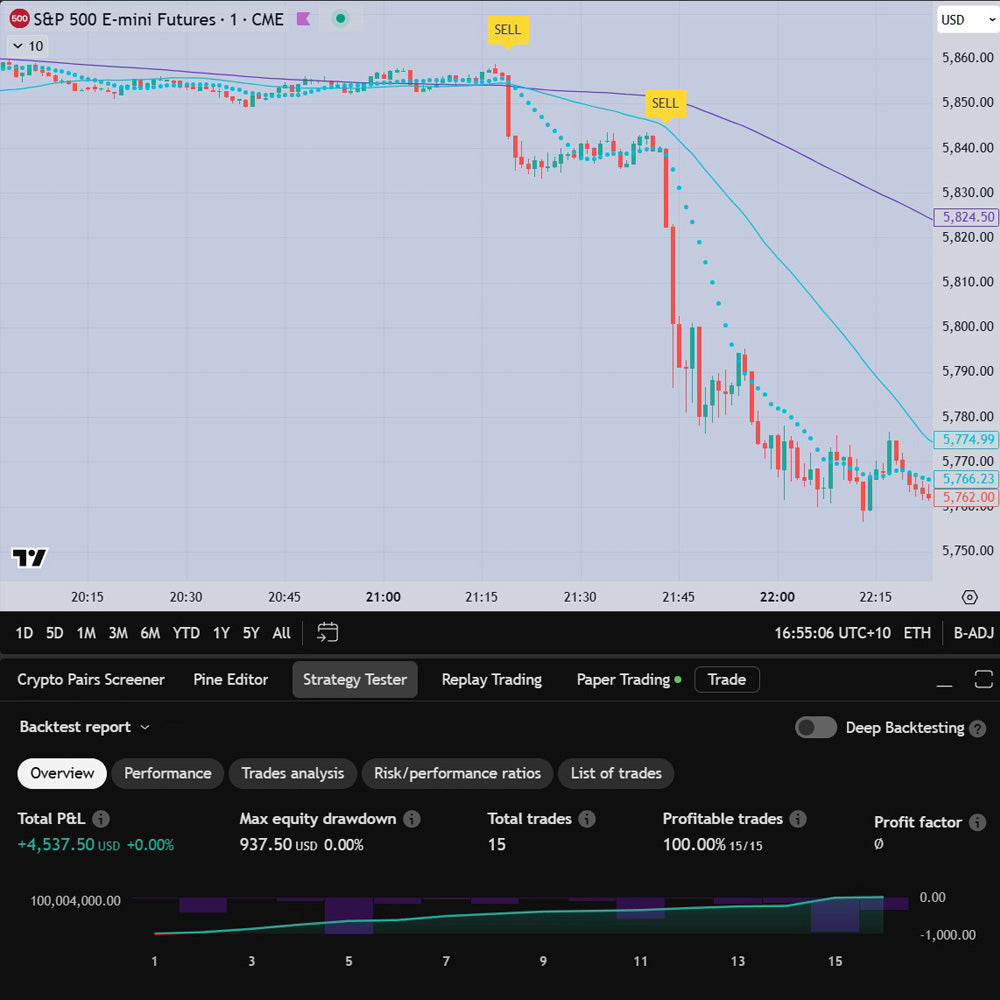The width and height of the screenshot is (1000, 1000).
Task: Expand the Backtest report dropdown
Action: (84, 727)
